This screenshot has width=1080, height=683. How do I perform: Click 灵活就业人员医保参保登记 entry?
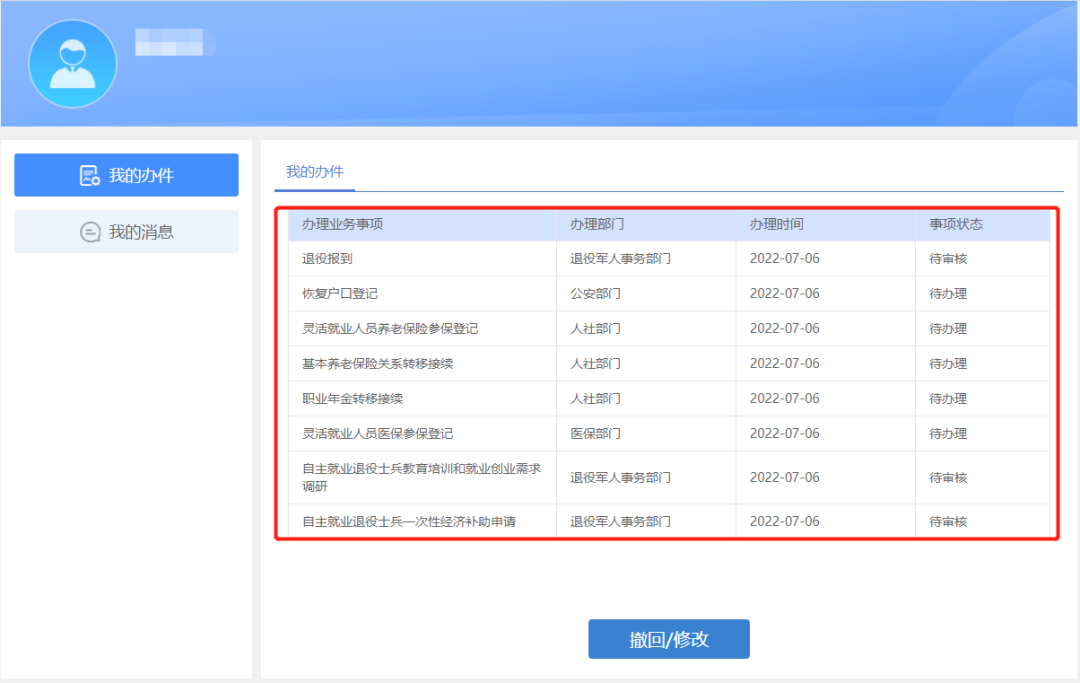[377, 434]
